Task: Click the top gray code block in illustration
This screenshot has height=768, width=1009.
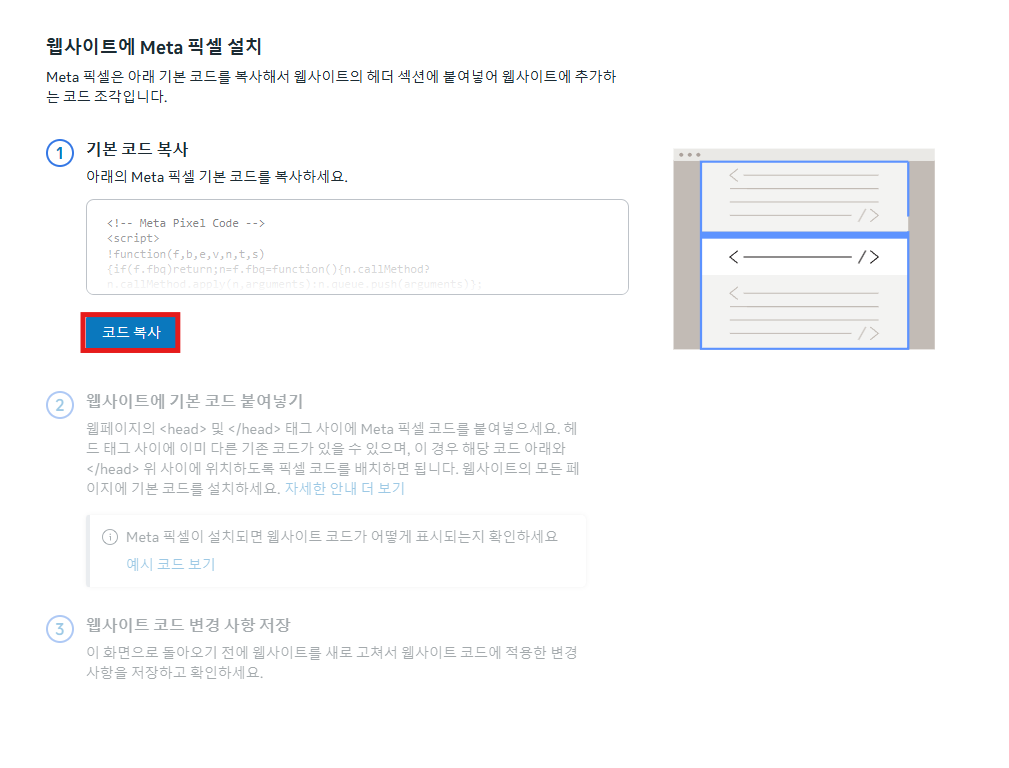Action: pyautogui.click(x=804, y=196)
